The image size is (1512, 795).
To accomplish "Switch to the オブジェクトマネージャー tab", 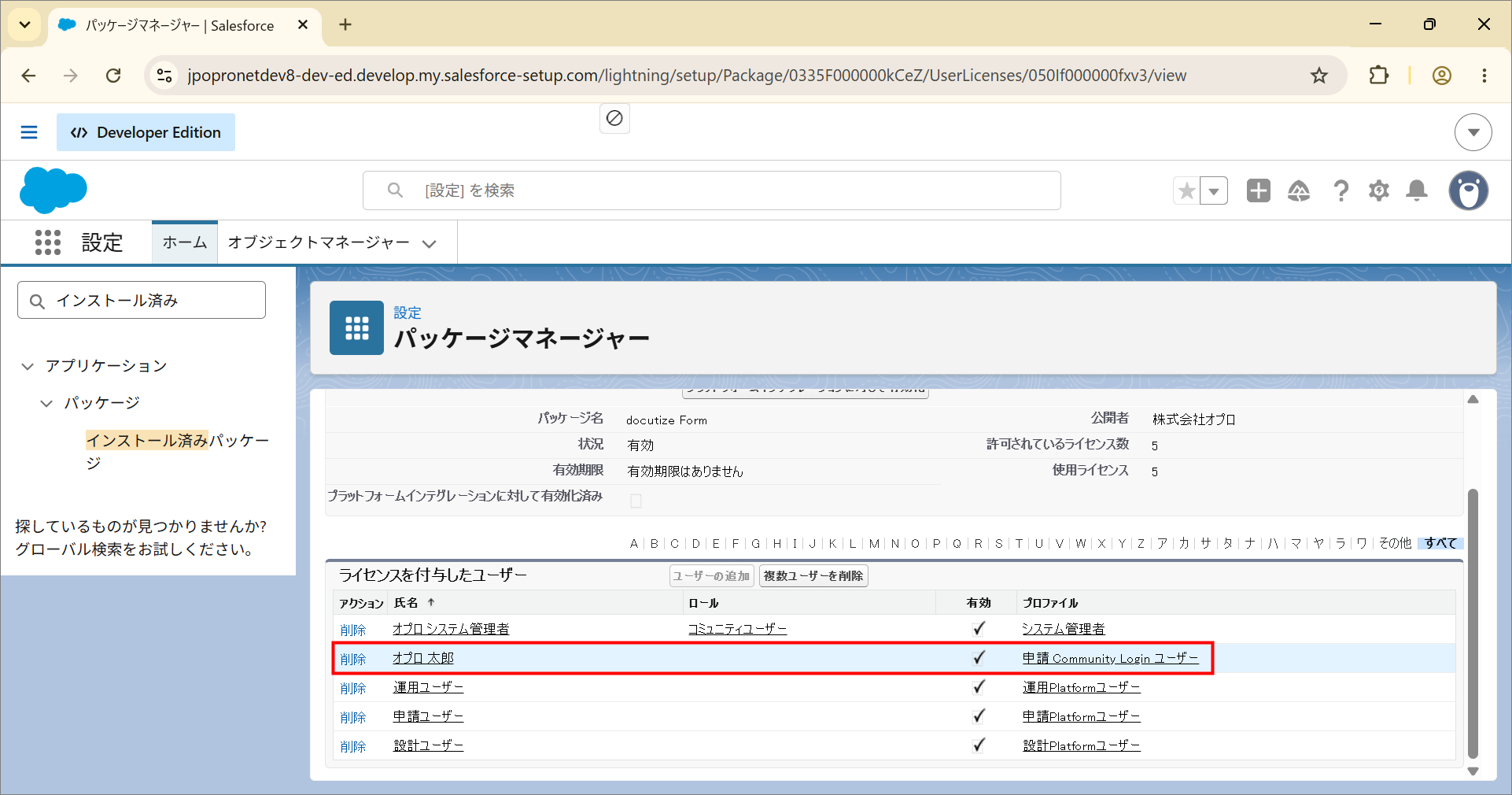I will point(318,242).
